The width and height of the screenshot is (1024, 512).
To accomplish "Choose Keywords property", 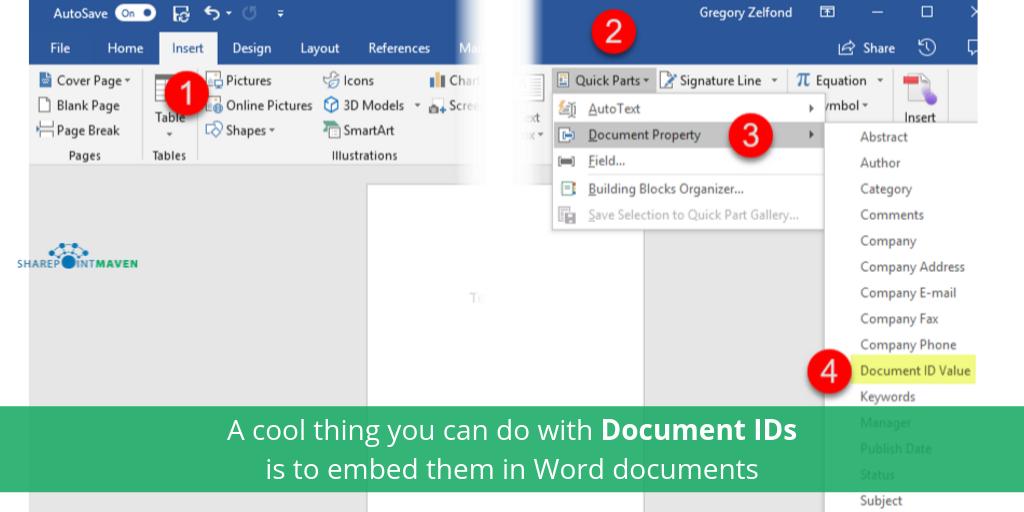I will tap(887, 396).
